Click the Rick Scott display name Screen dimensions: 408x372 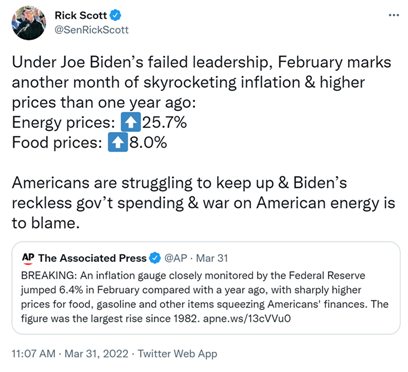tap(81, 15)
